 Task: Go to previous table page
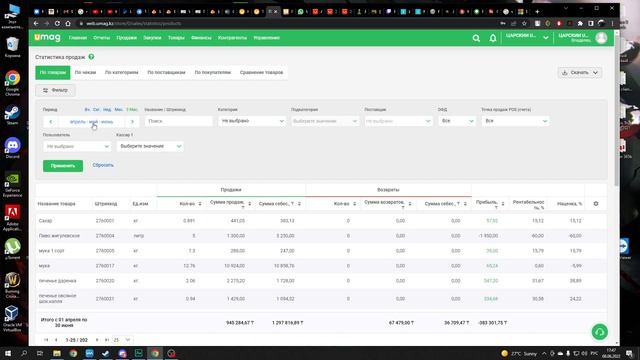pos(56,340)
